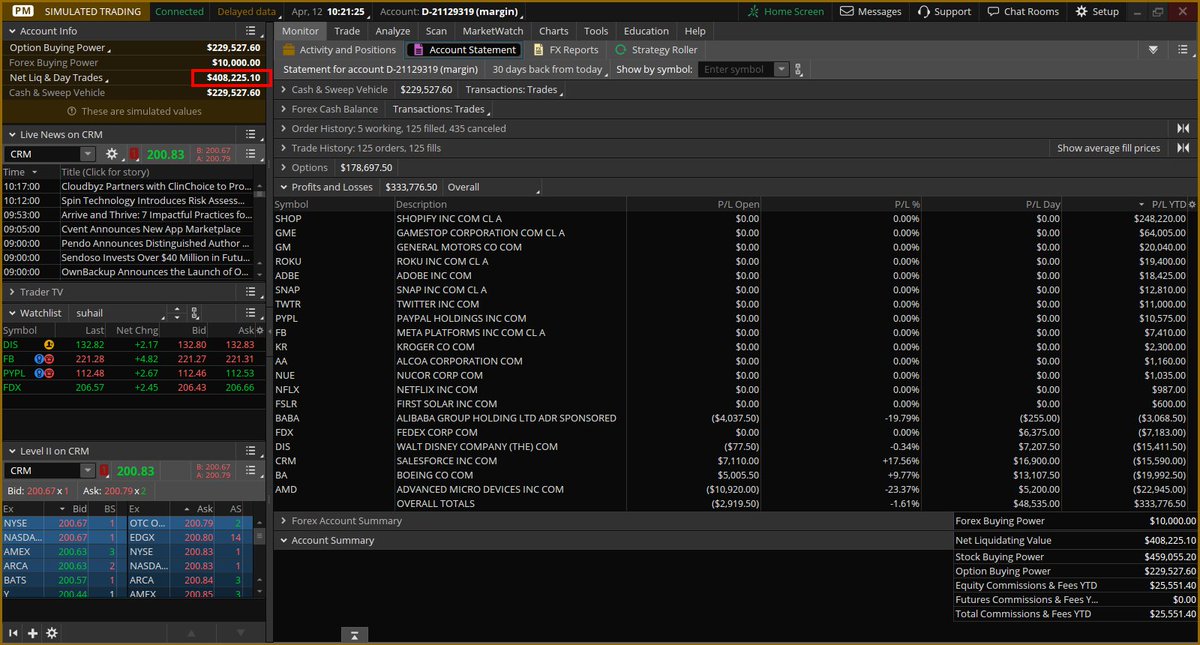Open Level II panel list menu
Image resolution: width=1200 pixels, height=645 pixels.
pos(251,451)
